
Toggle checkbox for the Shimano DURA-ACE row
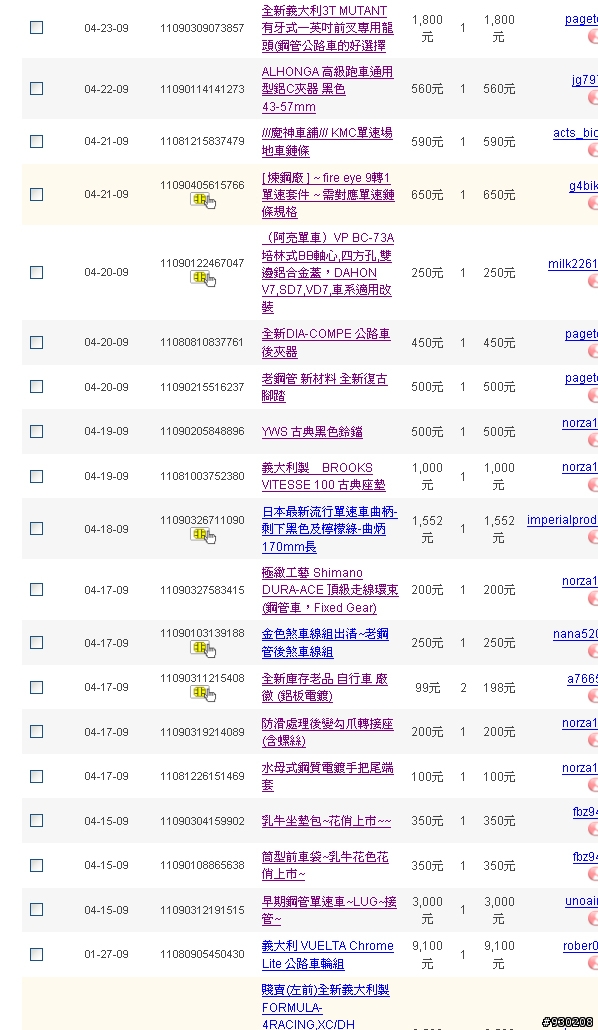(37, 590)
